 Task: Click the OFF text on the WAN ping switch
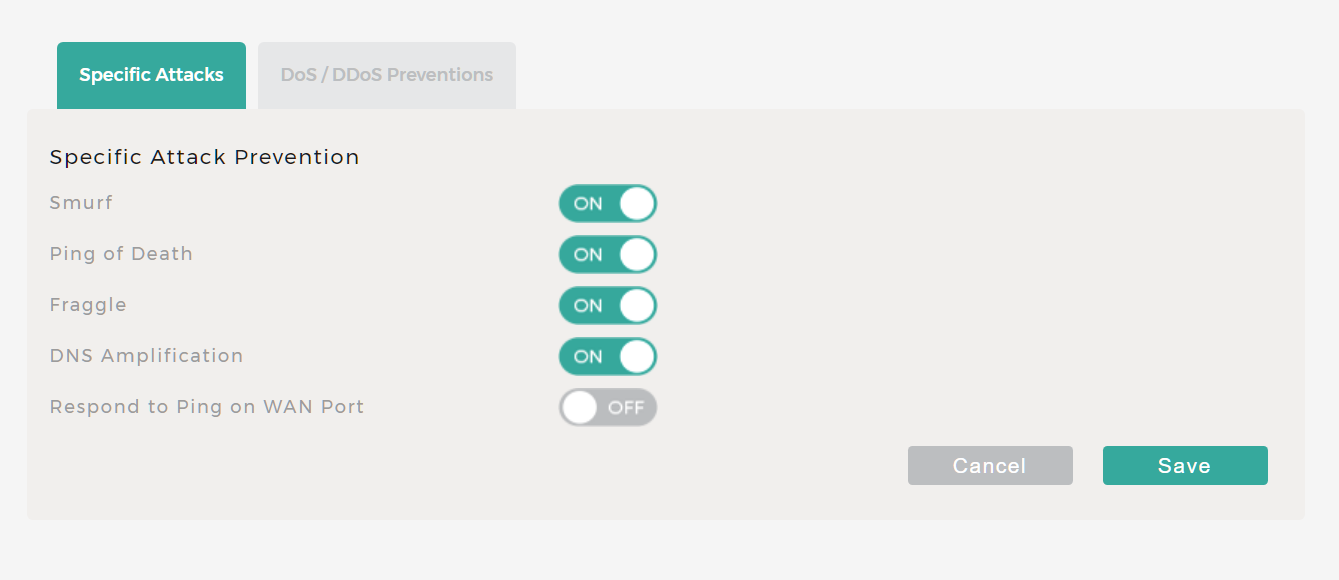pyautogui.click(x=626, y=407)
